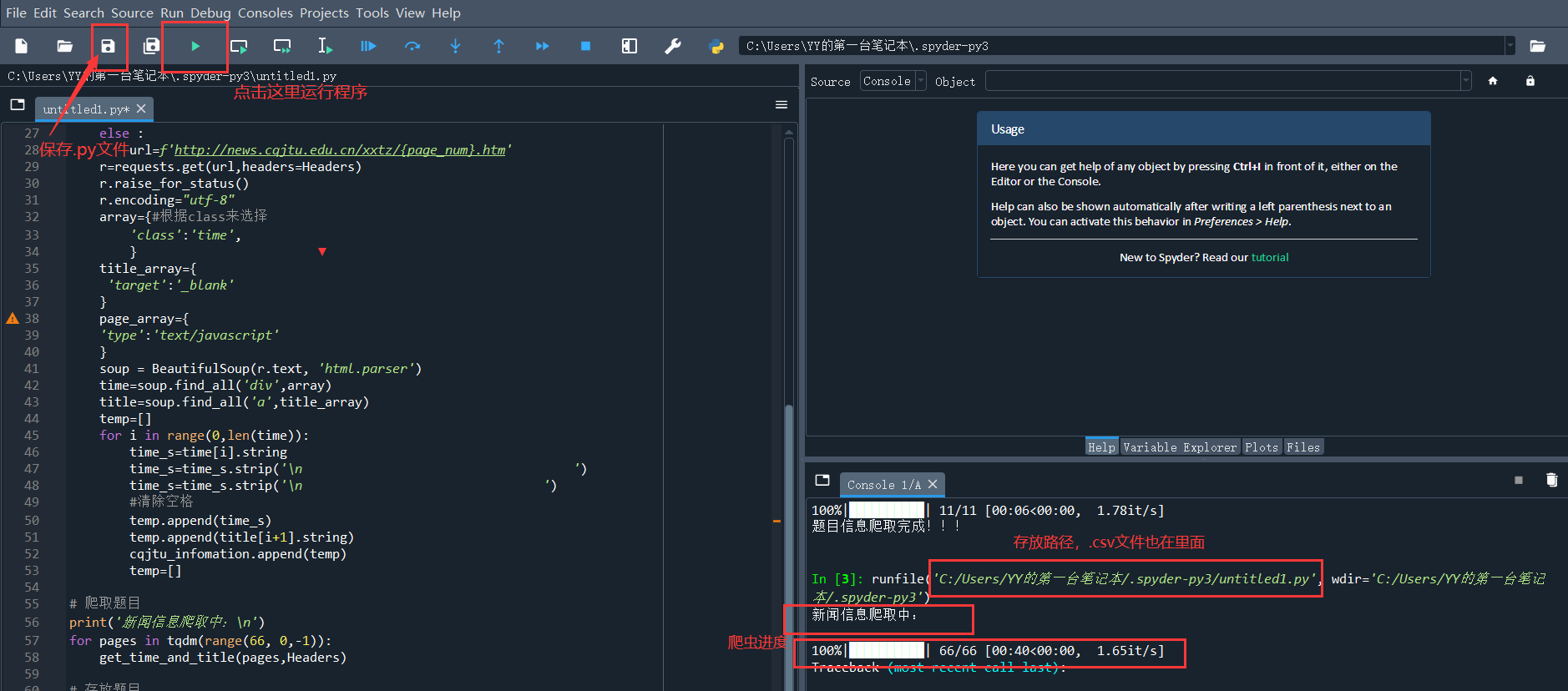Image resolution: width=1568 pixels, height=691 pixels.
Task: Open the PYTHONPATH manager
Action: tap(716, 46)
